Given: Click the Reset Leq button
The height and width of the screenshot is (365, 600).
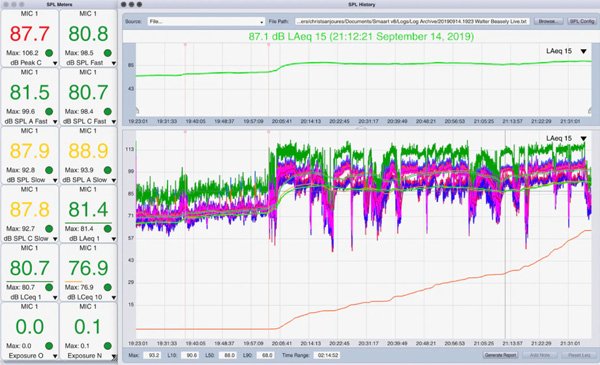Looking at the screenshot, I should coord(579,355).
